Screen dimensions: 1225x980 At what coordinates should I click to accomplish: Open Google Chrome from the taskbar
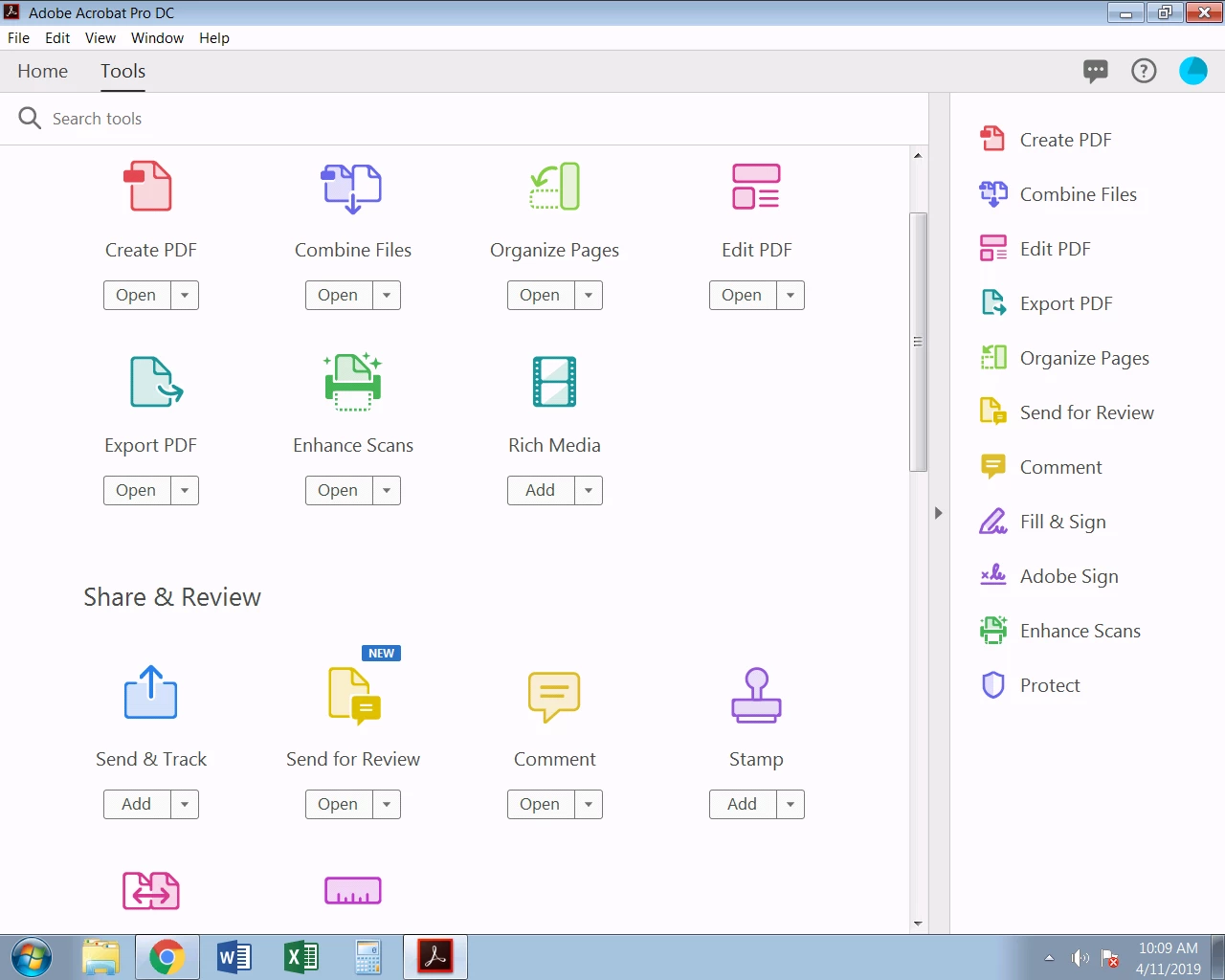(167, 957)
